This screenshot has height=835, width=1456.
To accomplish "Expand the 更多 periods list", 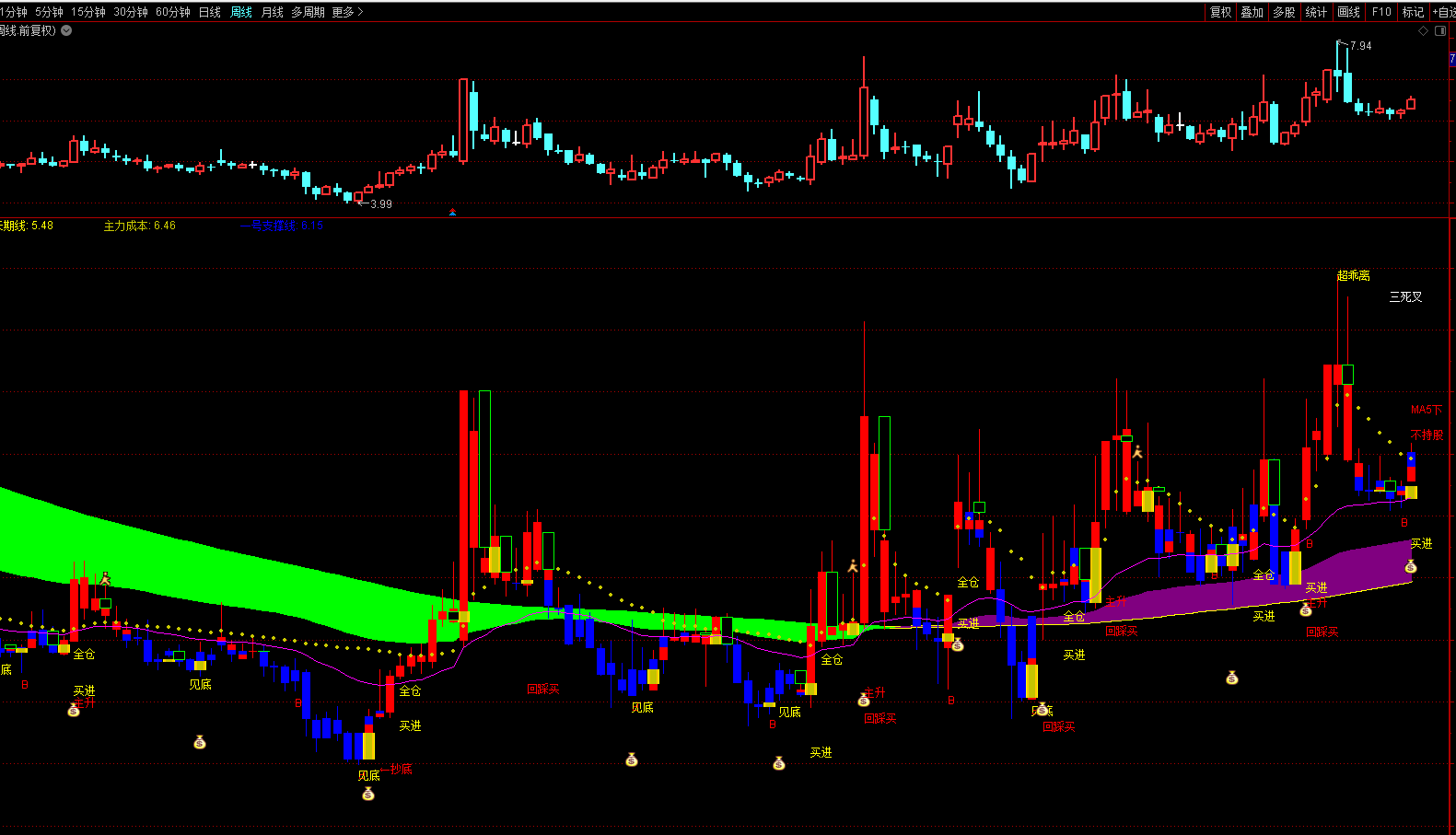I will [348, 12].
